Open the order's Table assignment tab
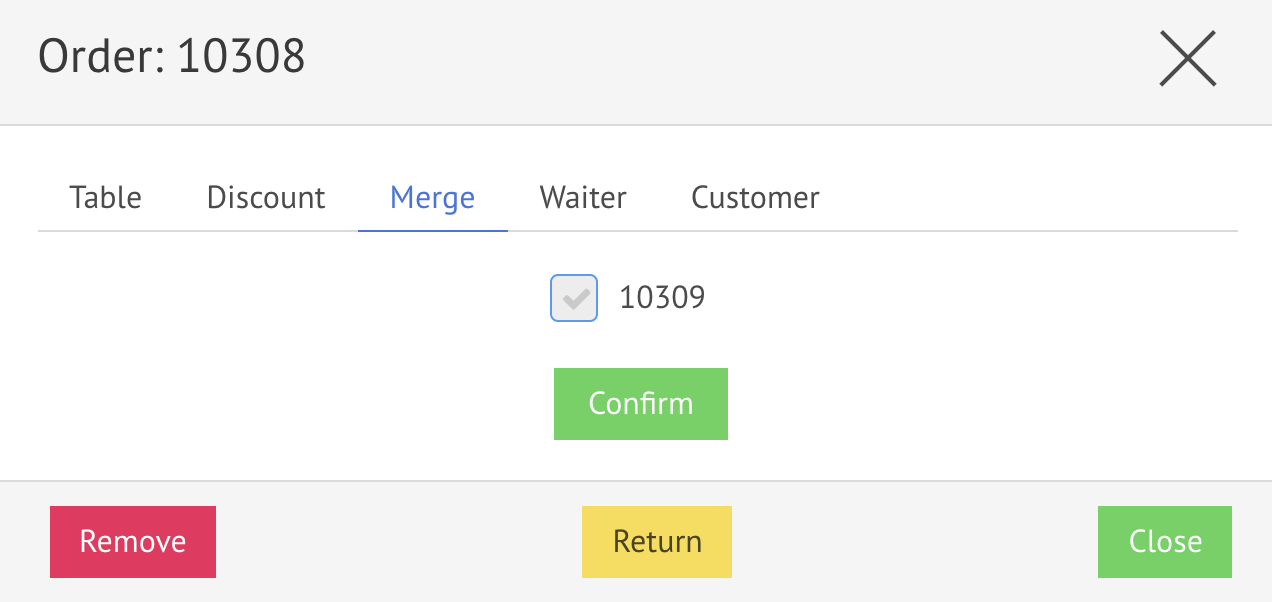The image size is (1272, 602). click(105, 198)
